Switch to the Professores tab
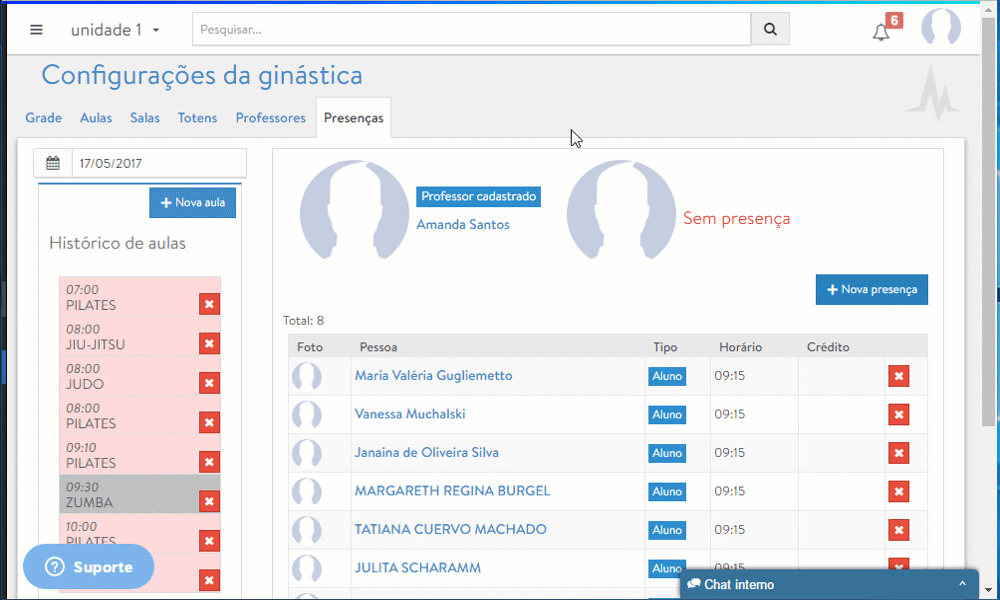The width and height of the screenshot is (1000, 600). tap(270, 118)
